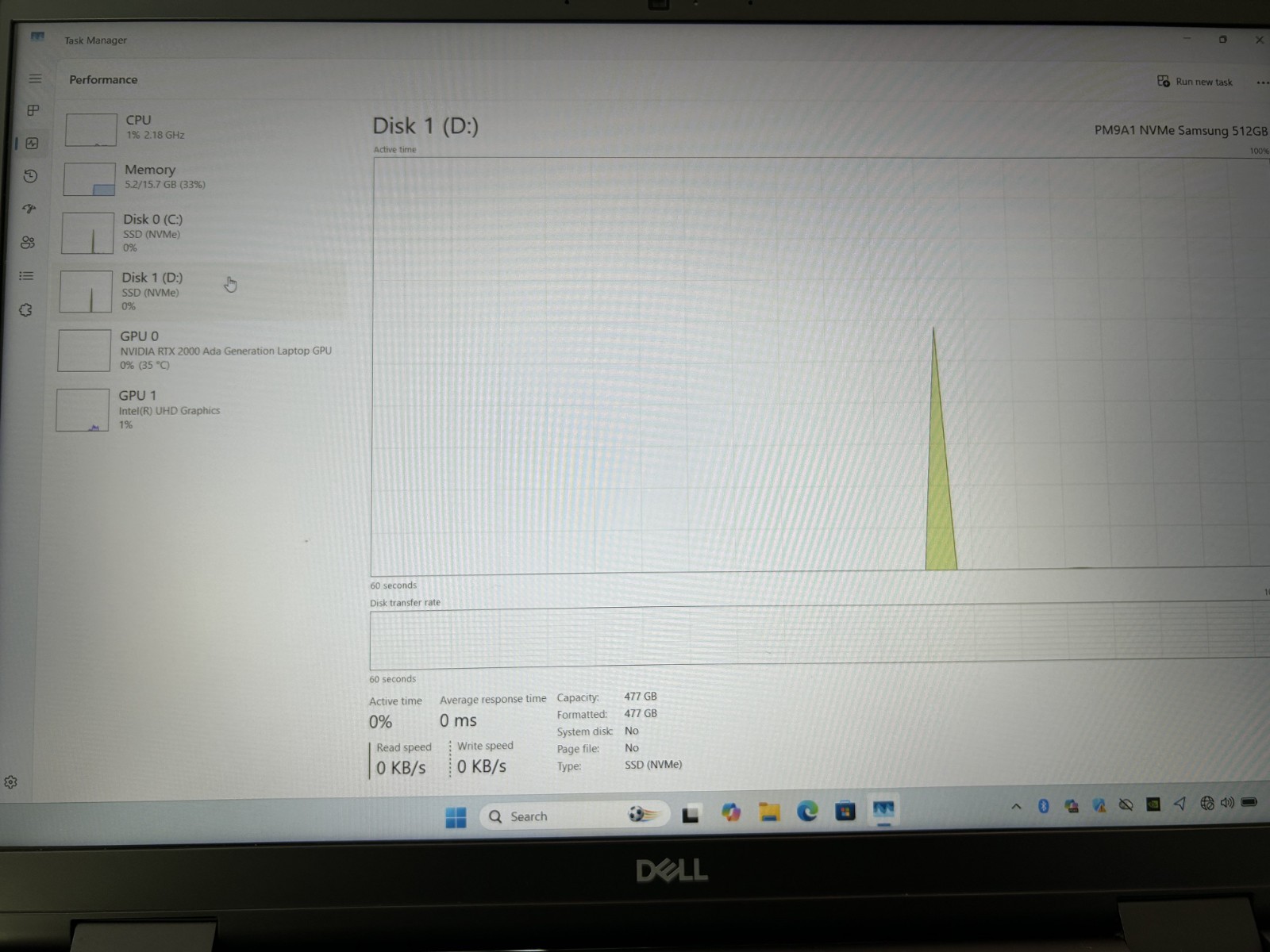Open the hamburger navigation menu
This screenshot has height=952, width=1270.
tap(35, 79)
